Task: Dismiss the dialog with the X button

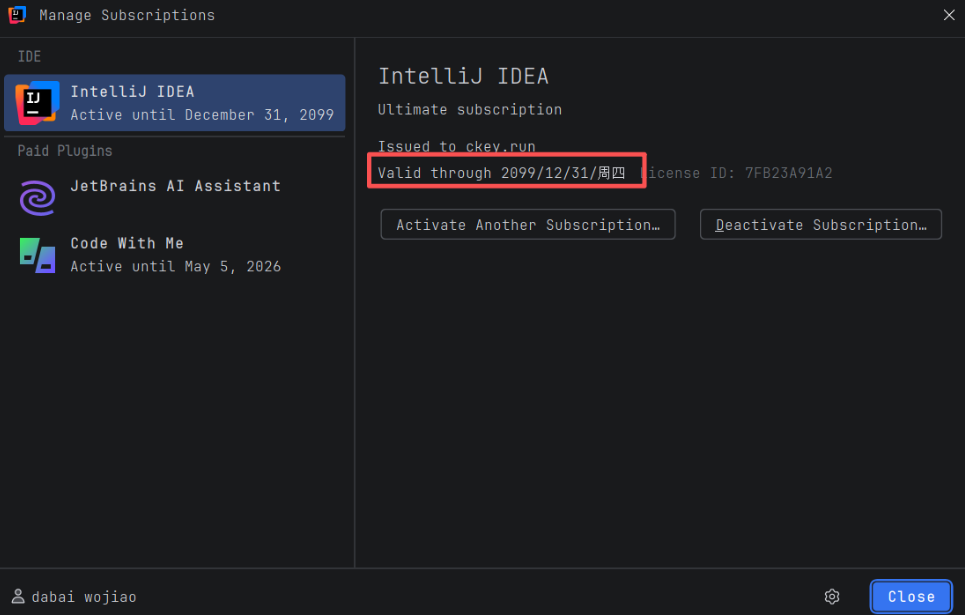Action: click(949, 15)
